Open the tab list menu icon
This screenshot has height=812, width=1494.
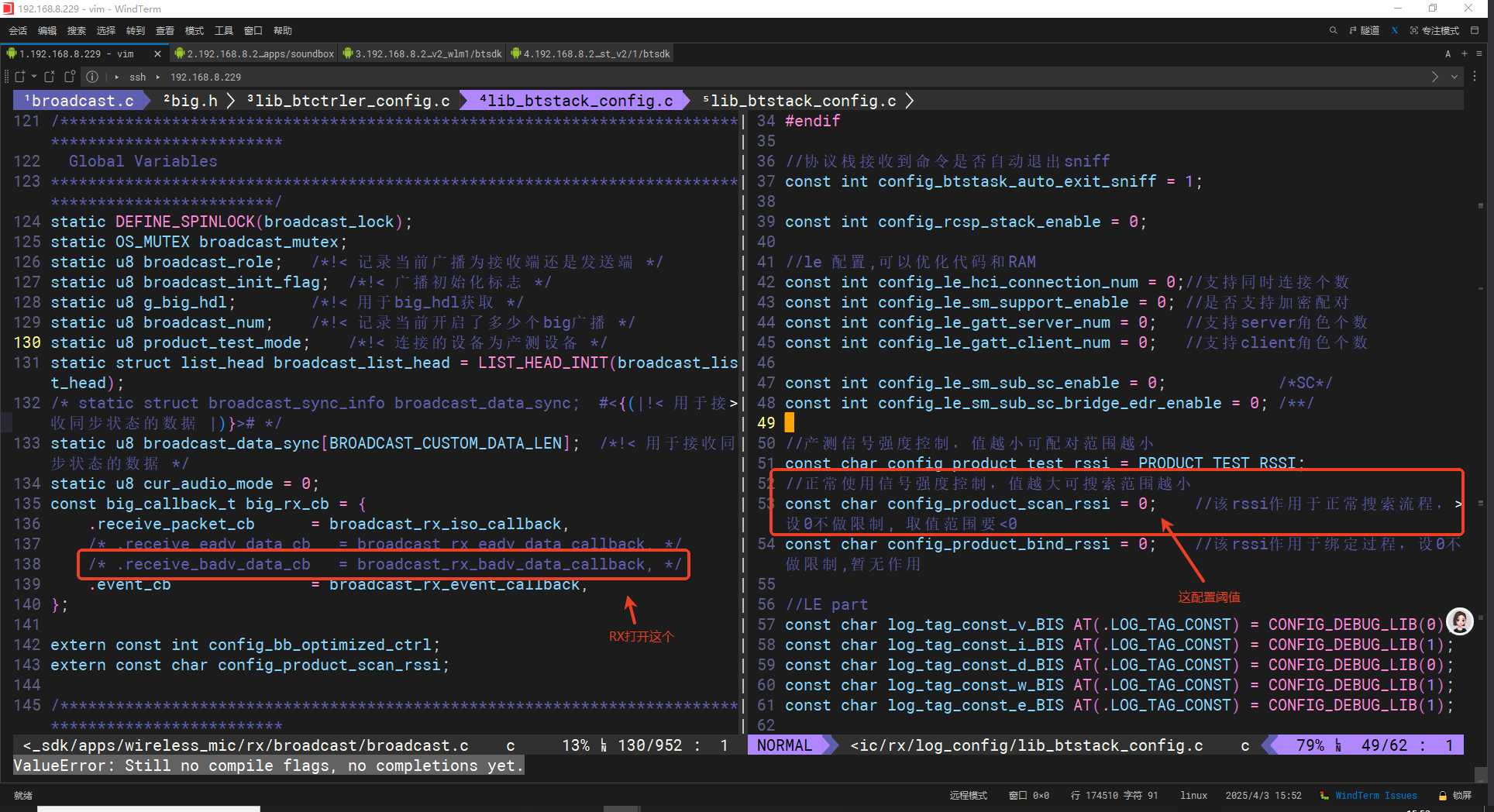click(x=1479, y=53)
